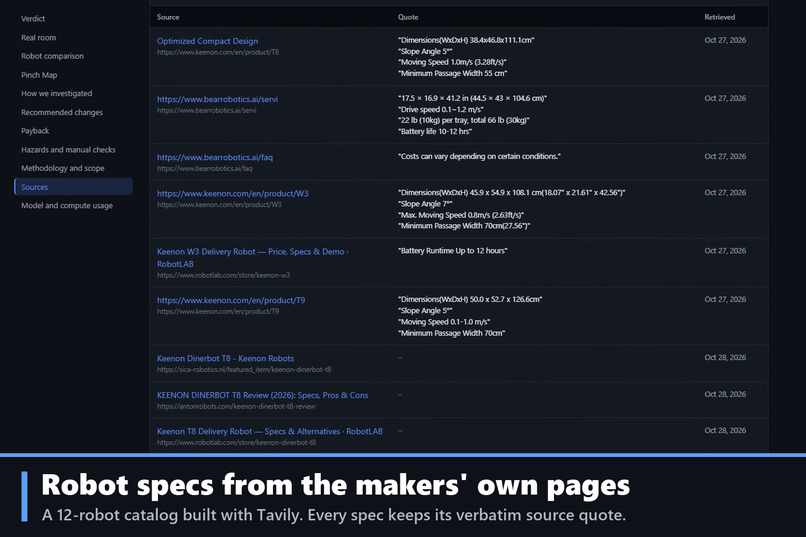
Task: Click the Source column header
Action: pyautogui.click(x=168, y=17)
